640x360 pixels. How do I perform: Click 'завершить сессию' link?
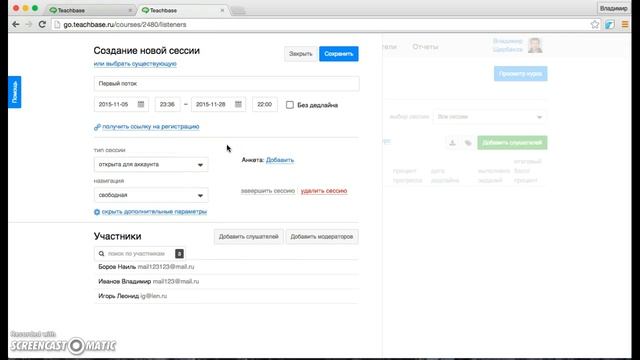pos(268,191)
